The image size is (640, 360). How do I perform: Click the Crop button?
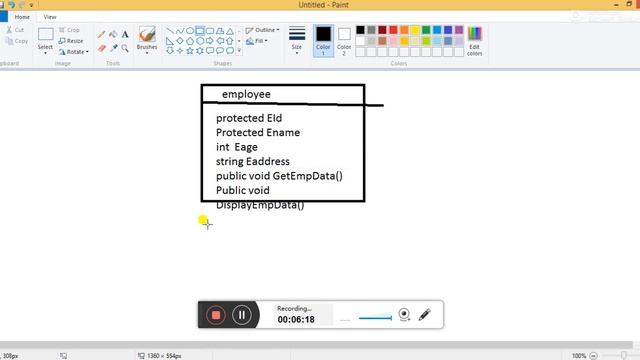[69, 30]
